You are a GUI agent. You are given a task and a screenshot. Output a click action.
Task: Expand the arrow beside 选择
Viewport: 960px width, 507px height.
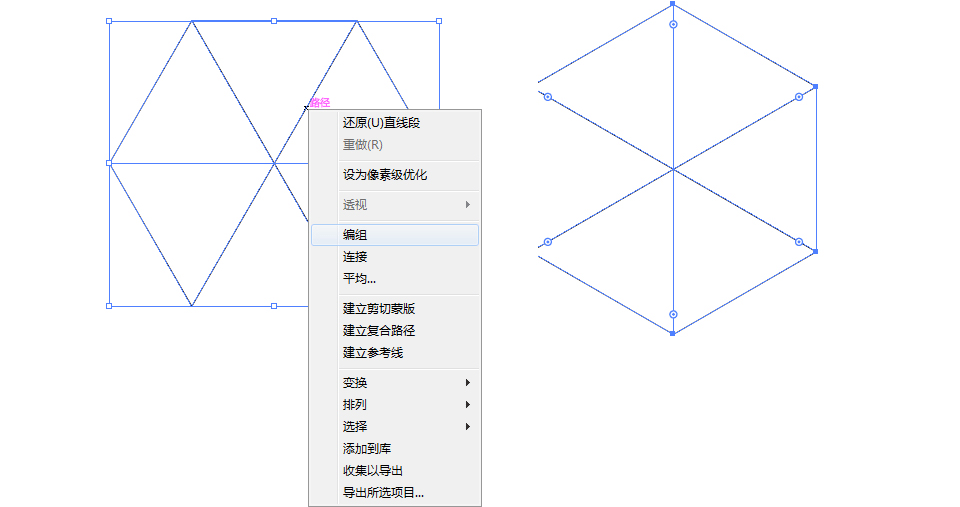tap(468, 427)
